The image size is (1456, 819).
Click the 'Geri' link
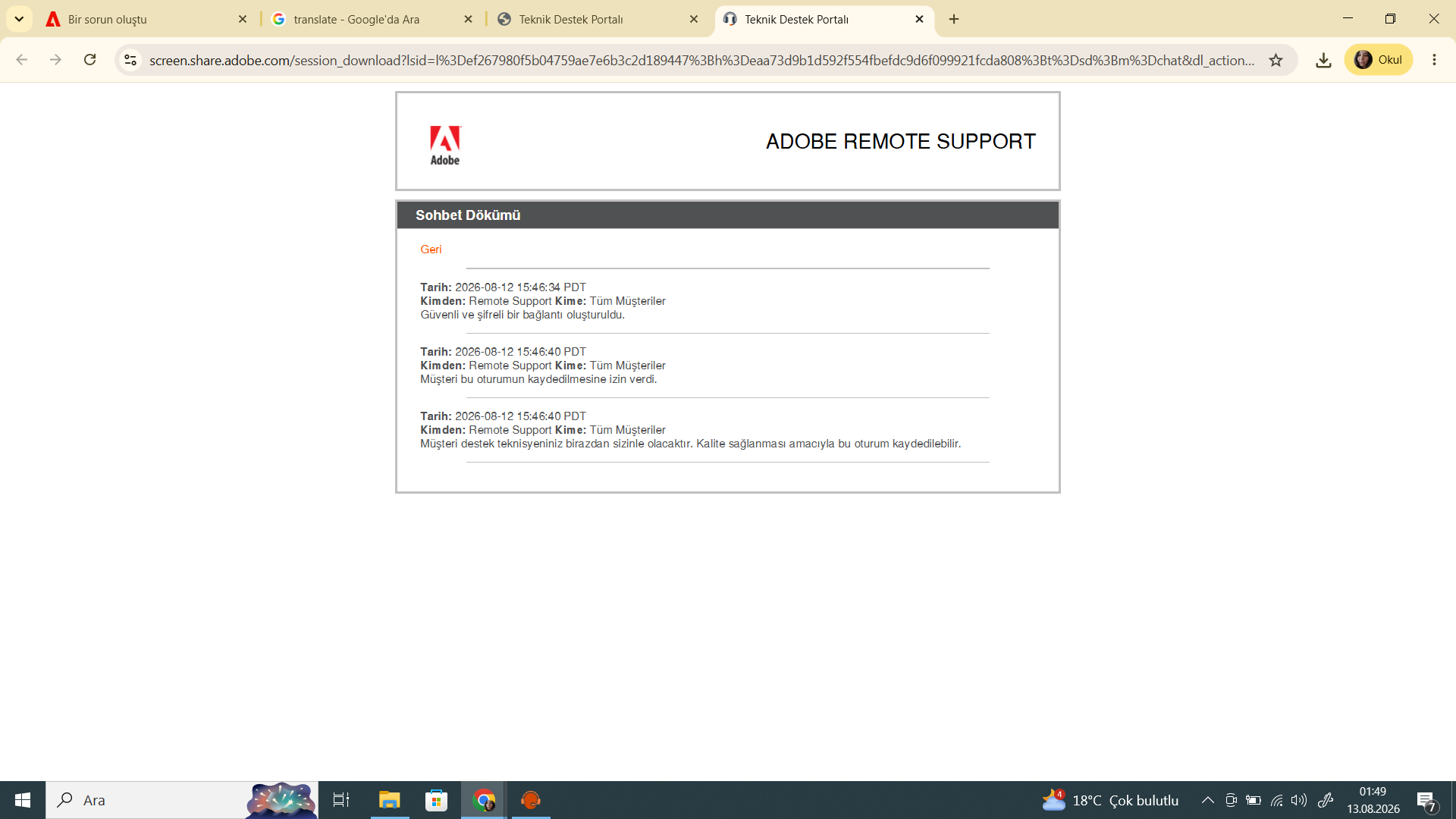coord(431,249)
